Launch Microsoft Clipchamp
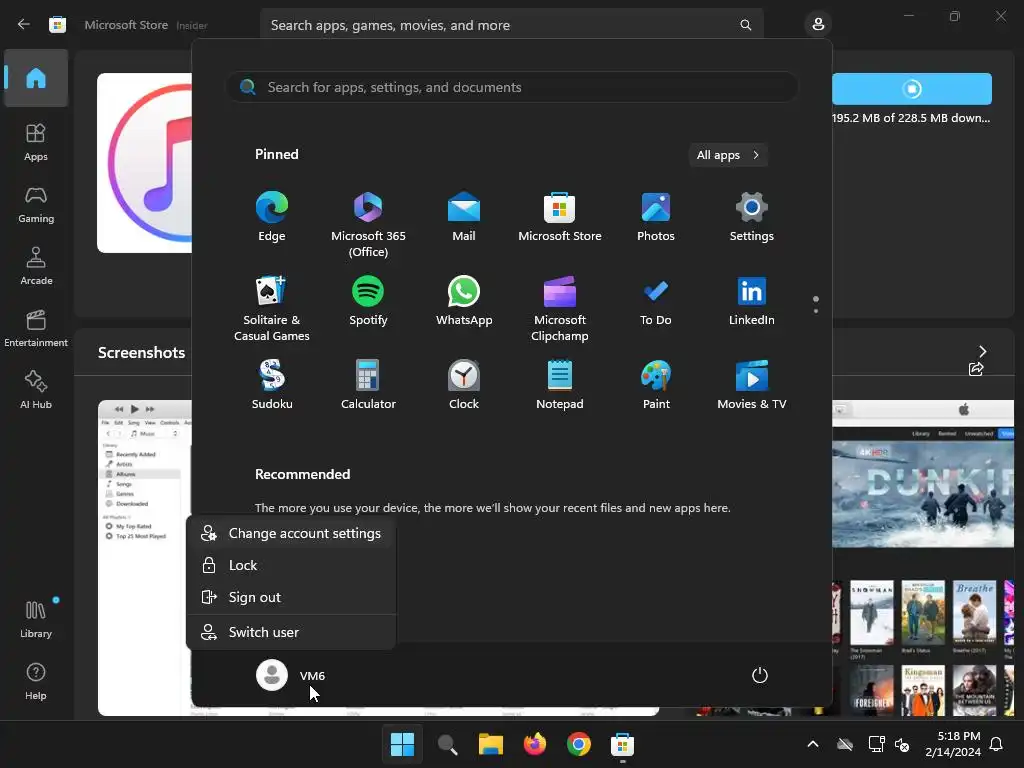The width and height of the screenshot is (1024, 768). point(560,308)
